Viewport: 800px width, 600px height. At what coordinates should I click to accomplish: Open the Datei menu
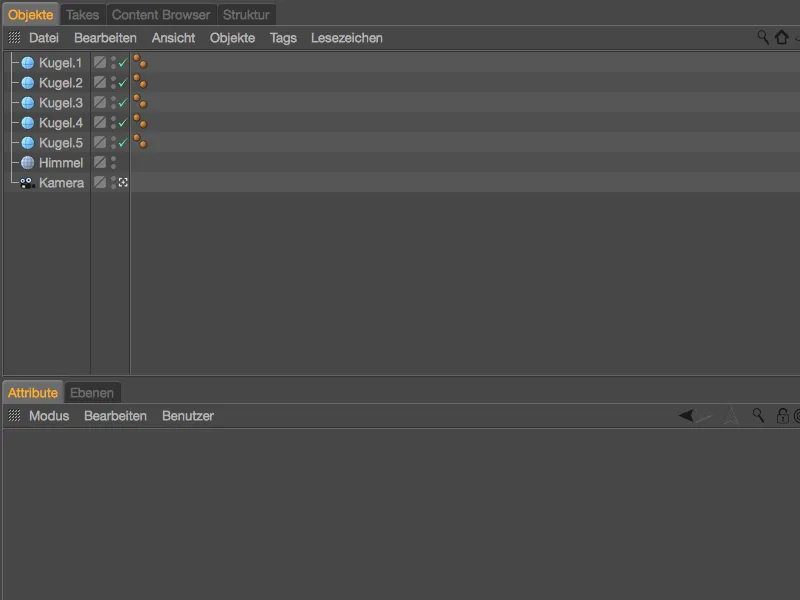coord(44,38)
